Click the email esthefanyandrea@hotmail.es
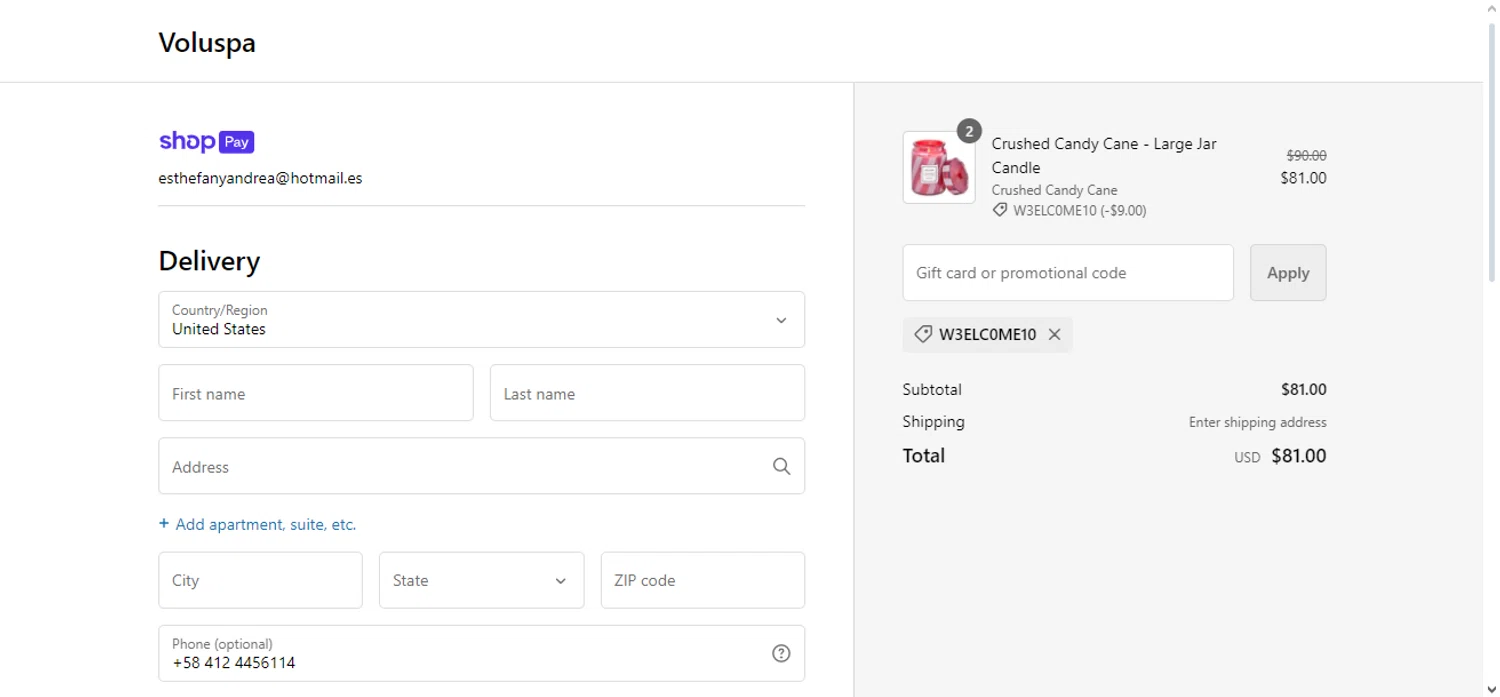The width and height of the screenshot is (1500, 697). (260, 178)
